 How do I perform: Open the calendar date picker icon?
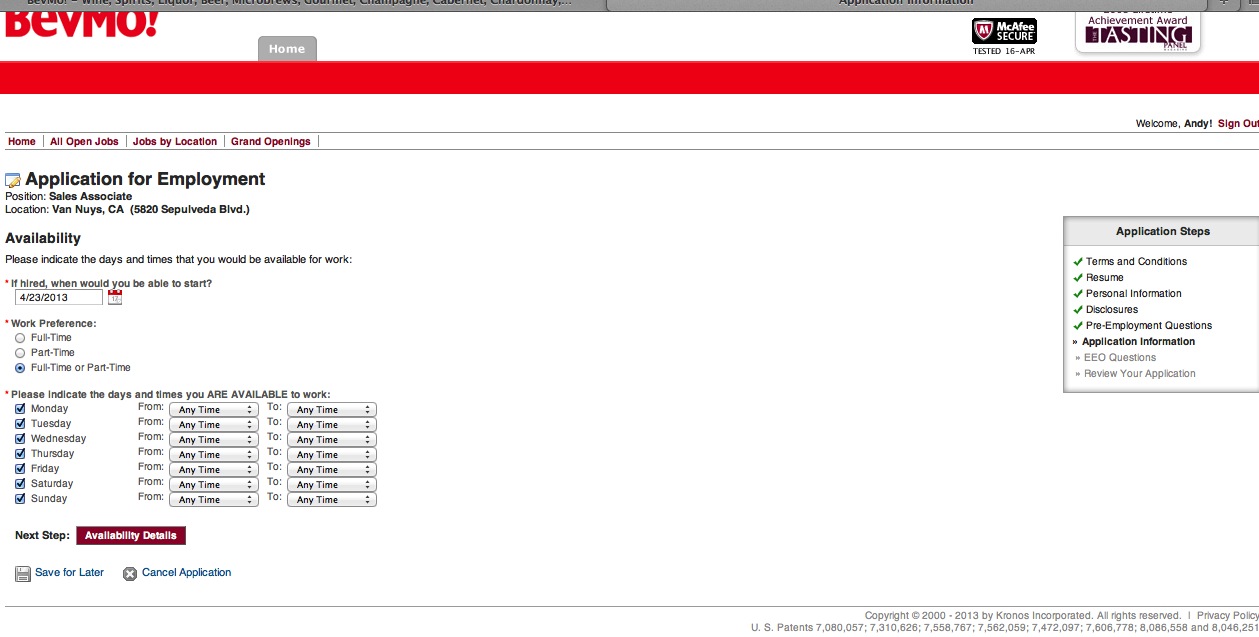tap(115, 297)
